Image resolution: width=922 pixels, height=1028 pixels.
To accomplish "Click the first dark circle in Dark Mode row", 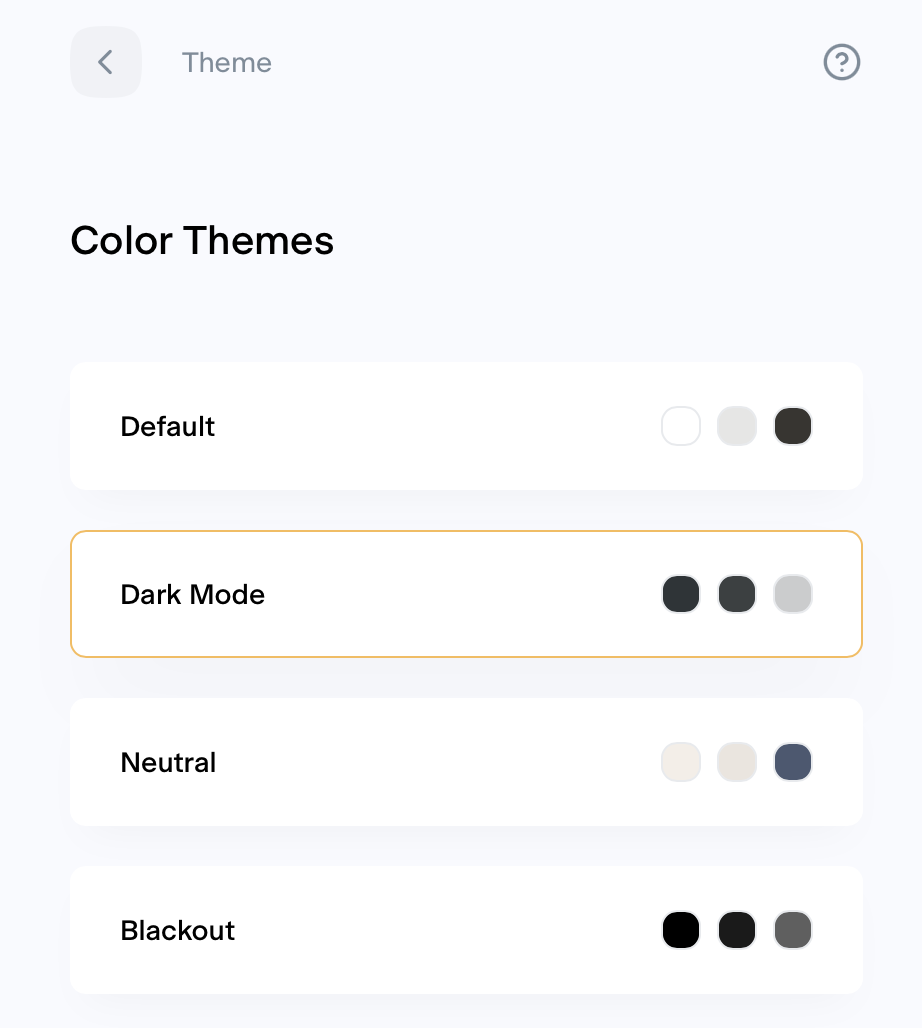I will (681, 594).
